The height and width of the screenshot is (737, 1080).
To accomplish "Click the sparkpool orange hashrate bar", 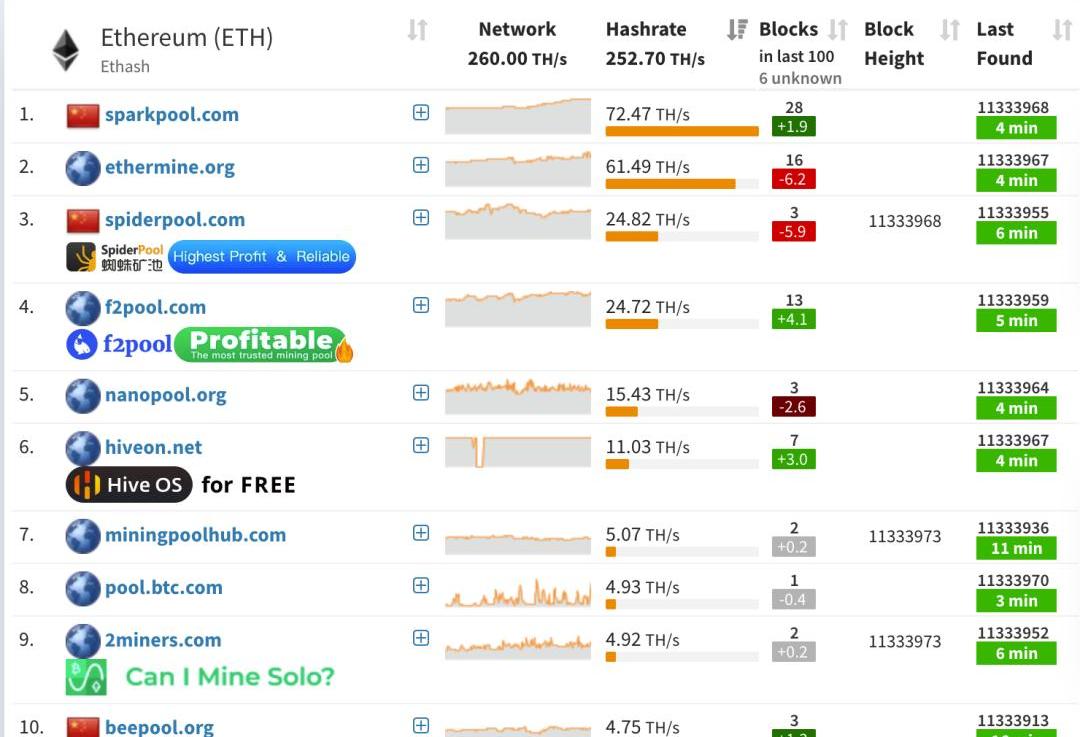I will [682, 131].
